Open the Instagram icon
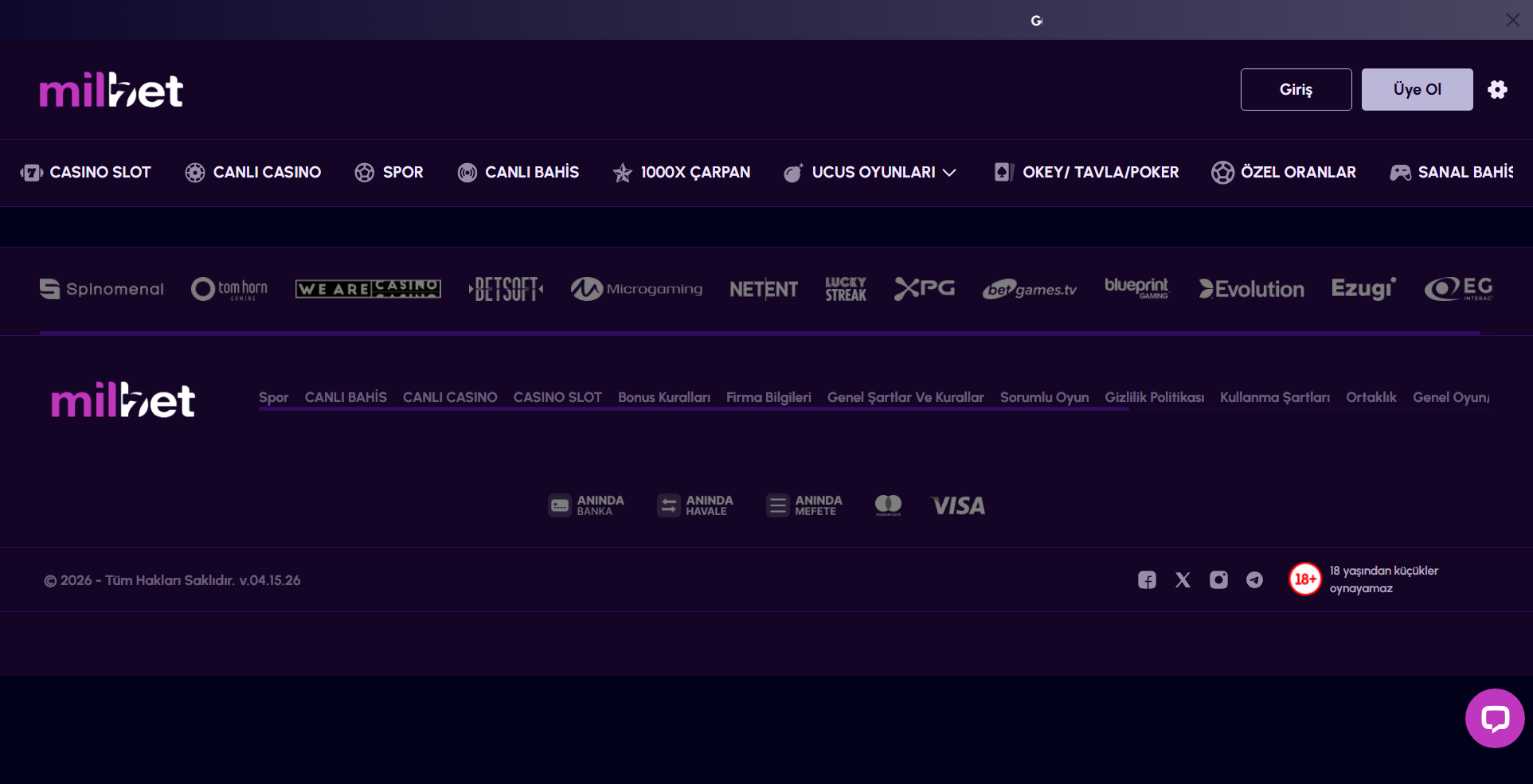This screenshot has width=1533, height=784. pos(1218,580)
